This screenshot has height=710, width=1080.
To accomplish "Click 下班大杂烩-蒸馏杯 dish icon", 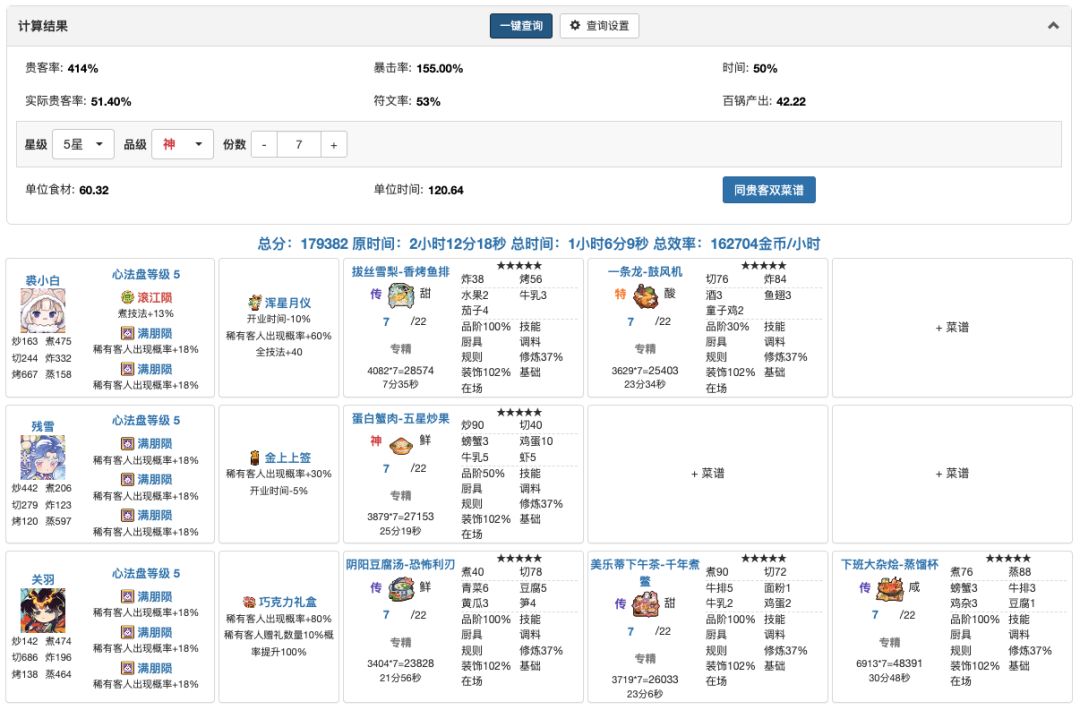I will tap(889, 589).
